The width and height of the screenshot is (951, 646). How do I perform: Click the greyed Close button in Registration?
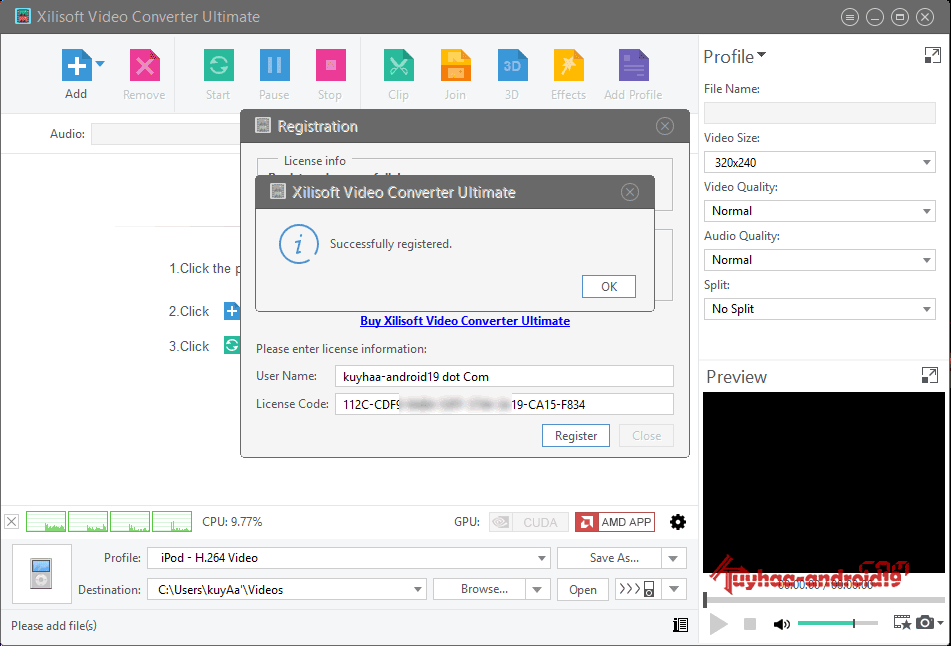click(646, 436)
